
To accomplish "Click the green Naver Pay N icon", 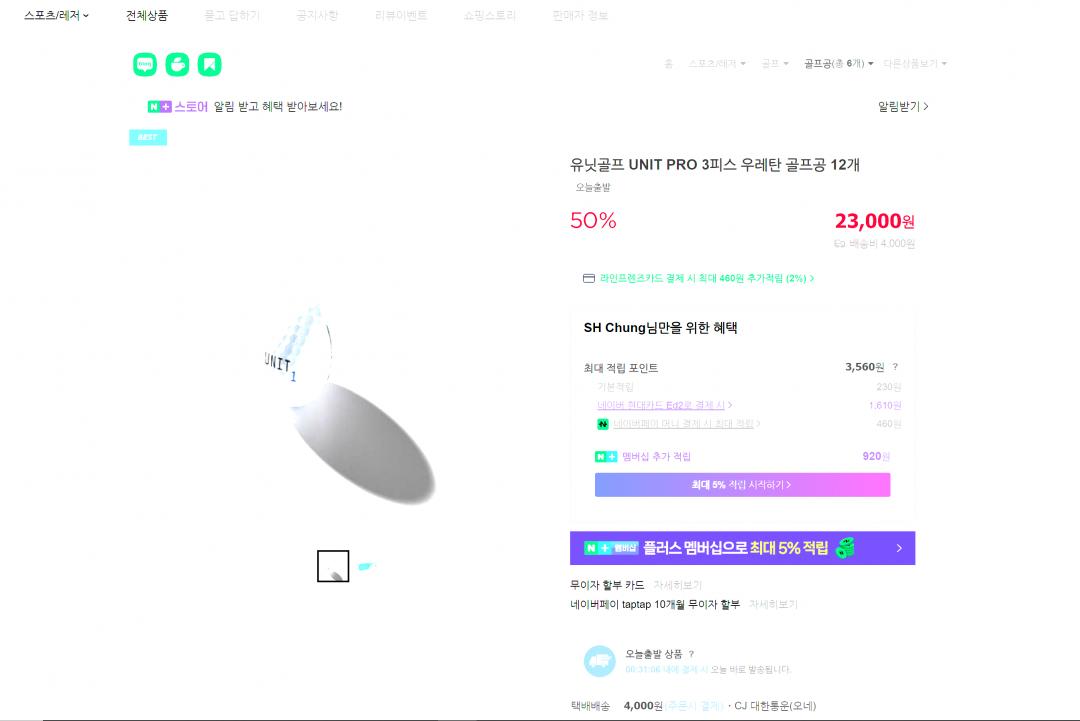I will pyautogui.click(x=603, y=424).
